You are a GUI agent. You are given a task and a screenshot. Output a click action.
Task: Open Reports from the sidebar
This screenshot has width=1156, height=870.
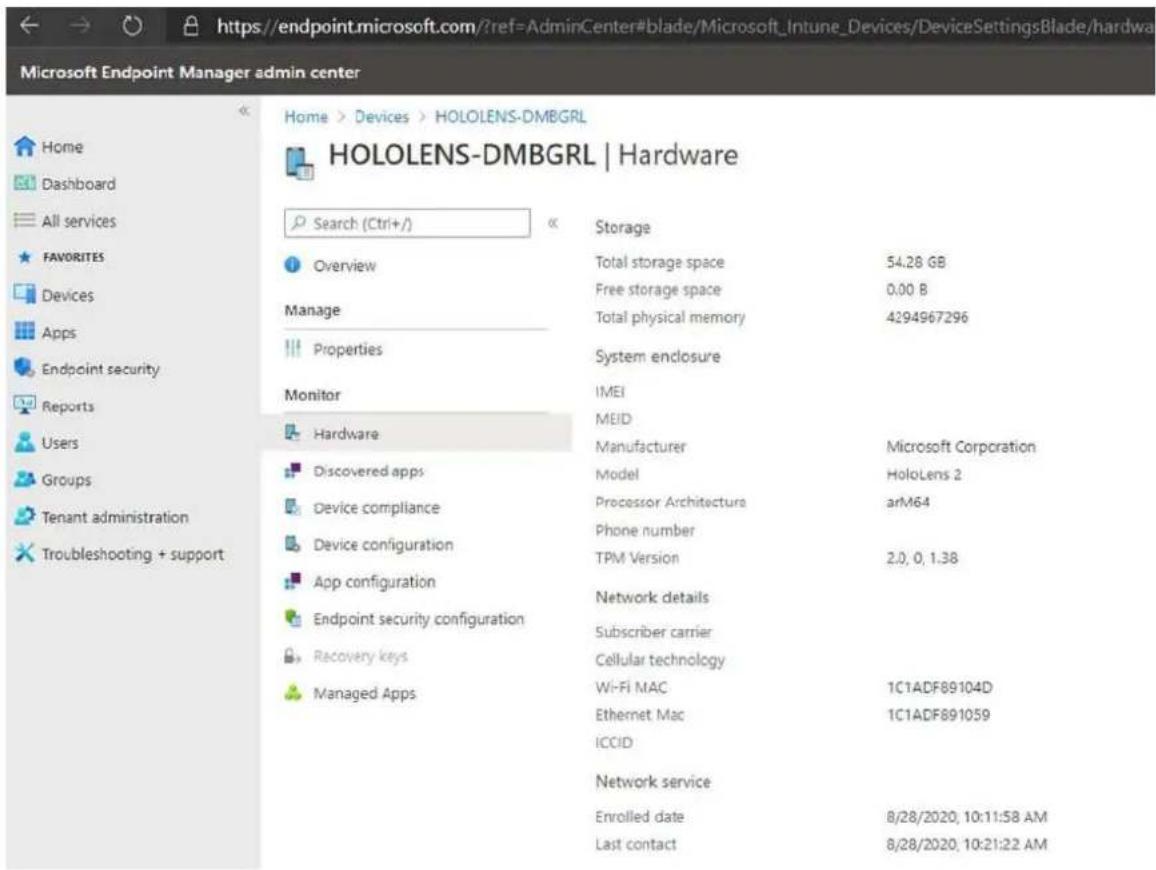coord(68,406)
